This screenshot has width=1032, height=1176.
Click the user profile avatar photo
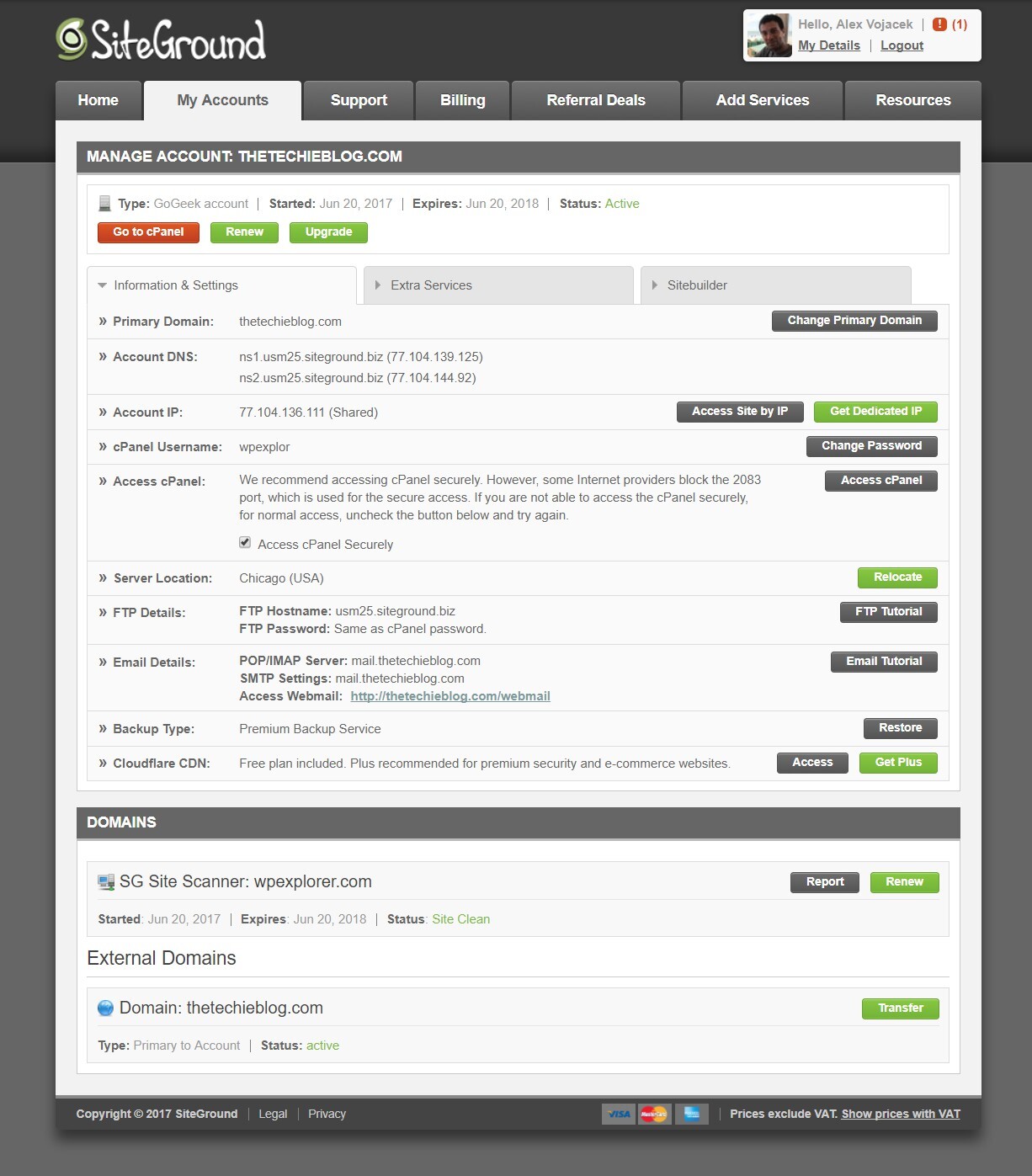click(769, 35)
